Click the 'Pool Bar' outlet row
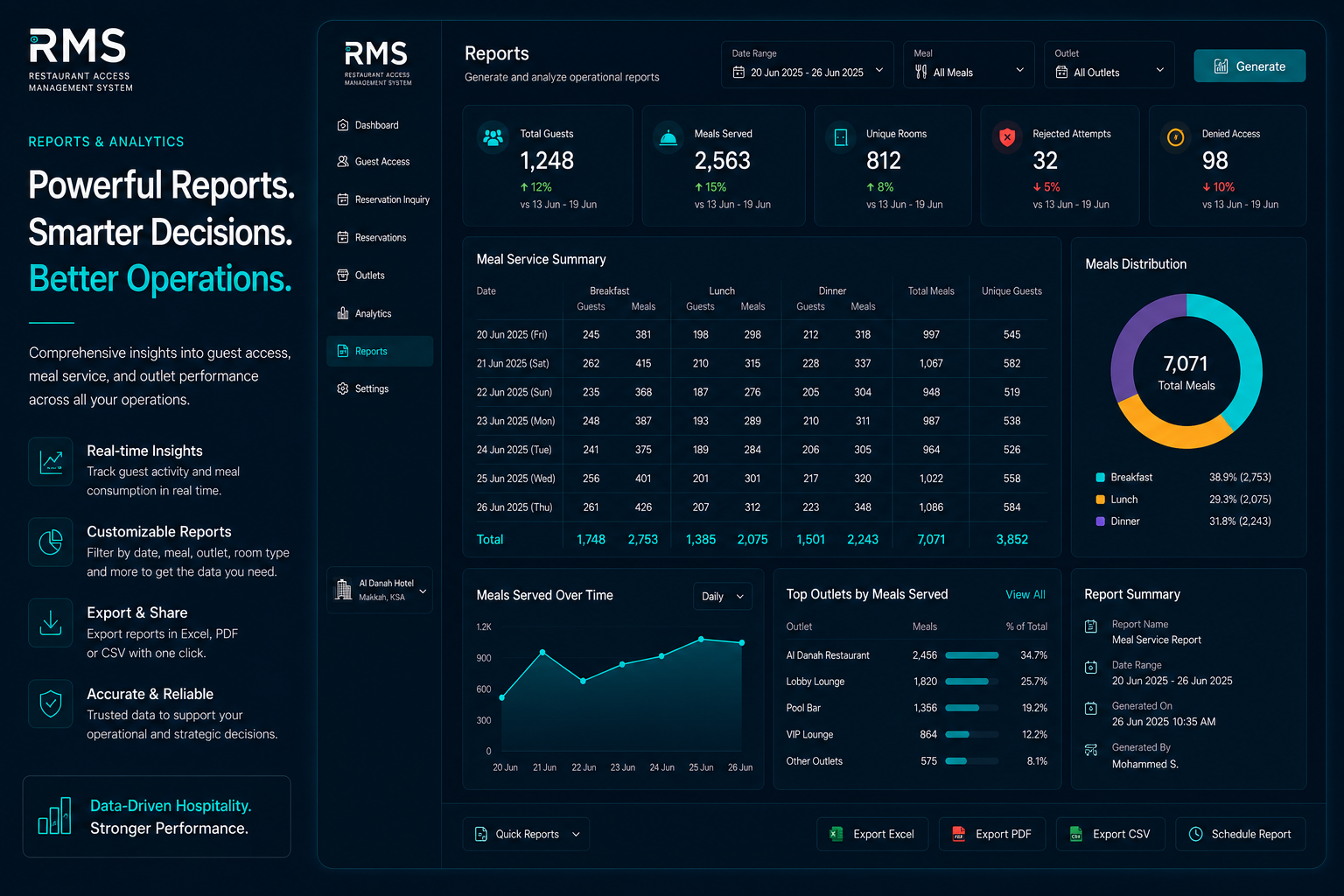Screen dimensions: 1344x896 (x=916, y=708)
